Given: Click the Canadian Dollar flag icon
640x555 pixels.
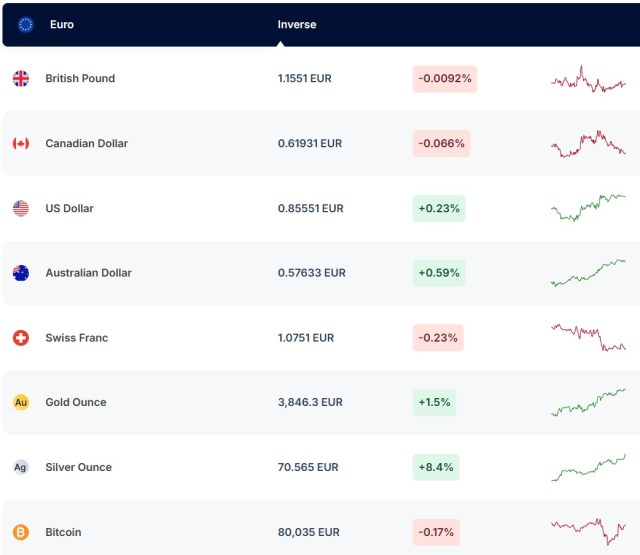Looking at the screenshot, I should tap(21, 144).
